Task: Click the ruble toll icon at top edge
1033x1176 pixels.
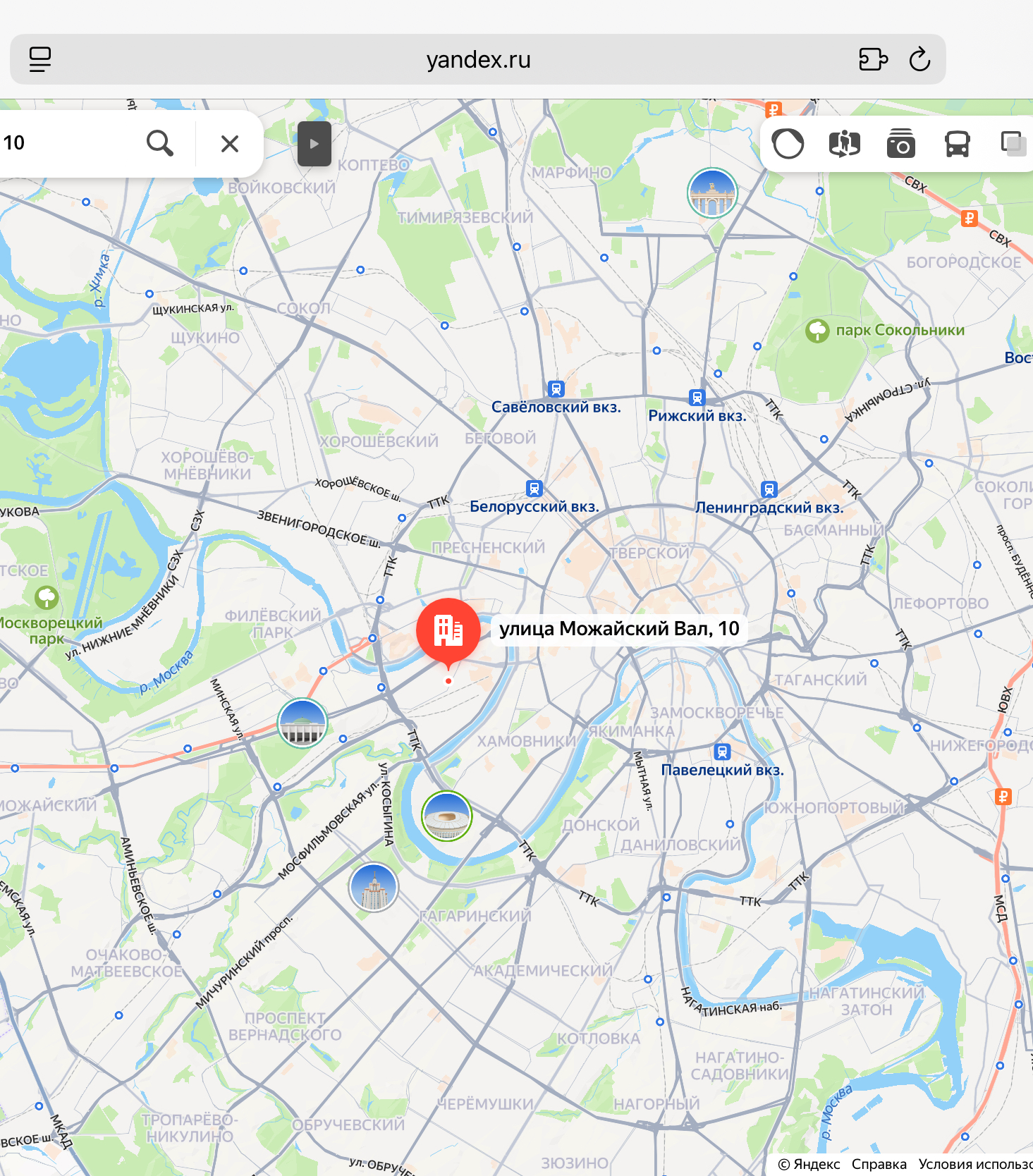Action: coord(774,110)
